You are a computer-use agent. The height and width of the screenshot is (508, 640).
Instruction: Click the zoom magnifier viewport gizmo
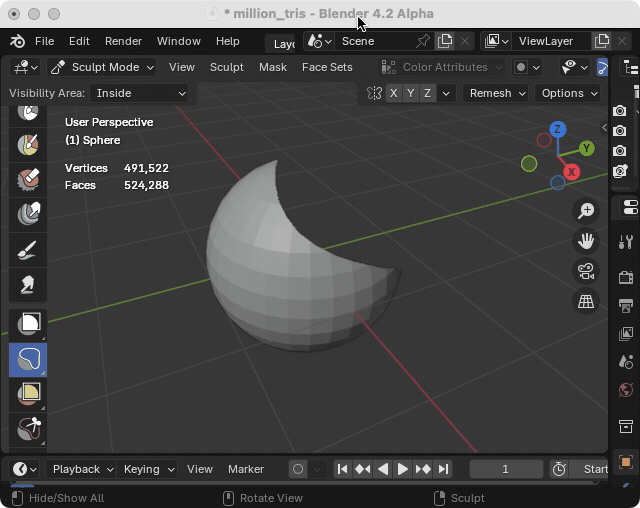[586, 211]
